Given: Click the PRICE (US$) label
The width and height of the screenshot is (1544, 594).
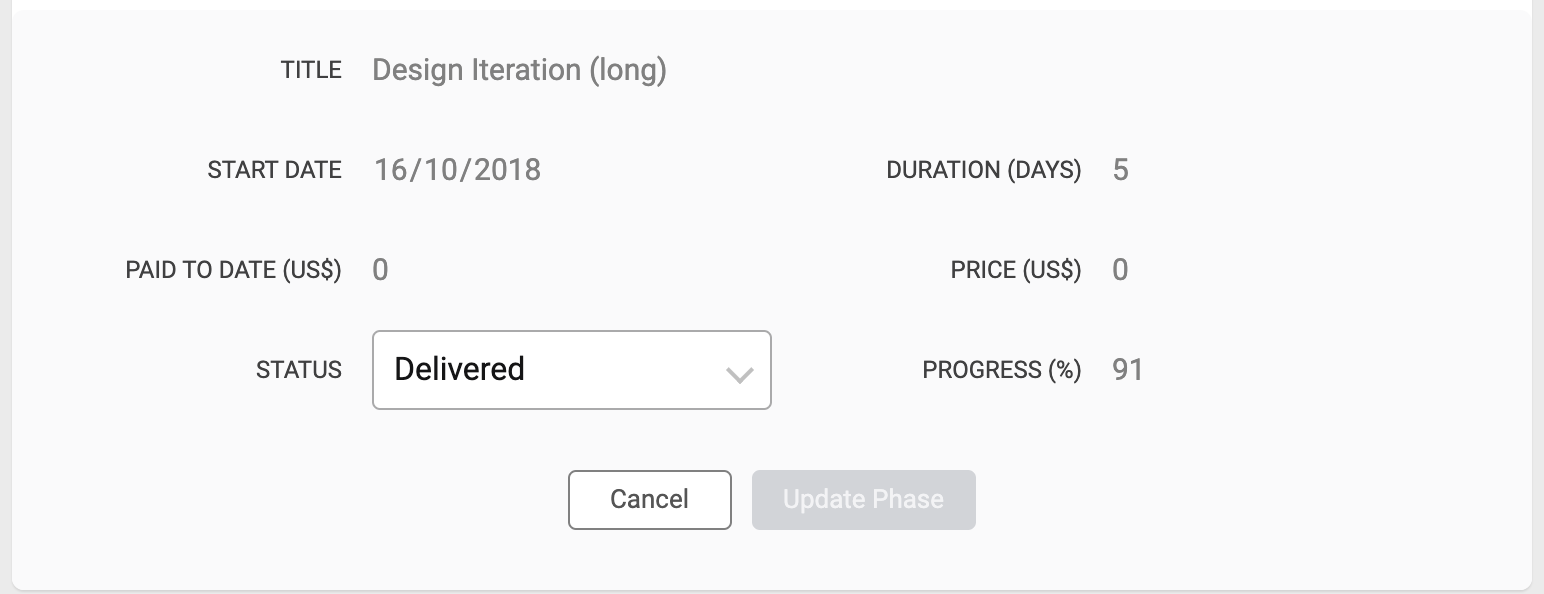Looking at the screenshot, I should [x=1015, y=270].
